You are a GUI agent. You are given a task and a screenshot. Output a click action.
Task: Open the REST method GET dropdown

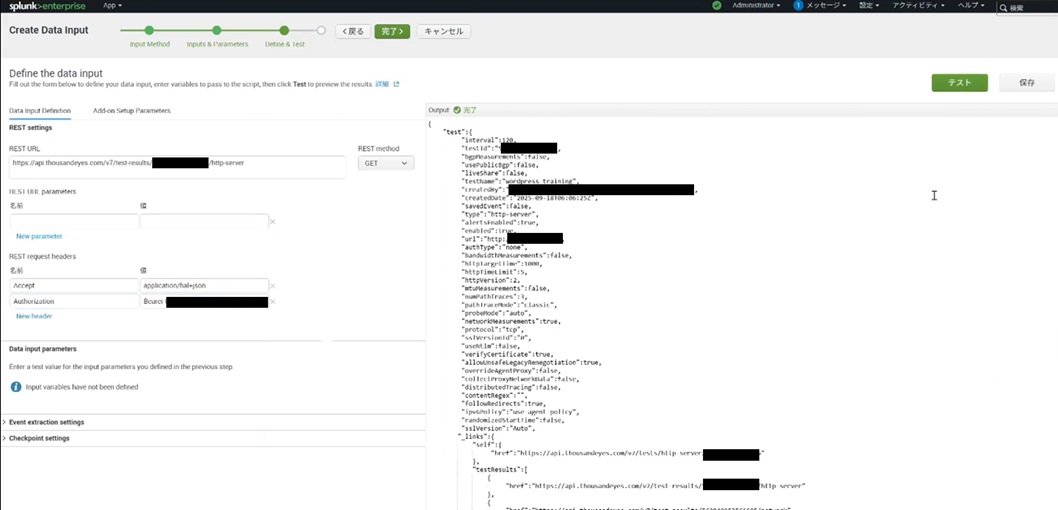(385, 163)
